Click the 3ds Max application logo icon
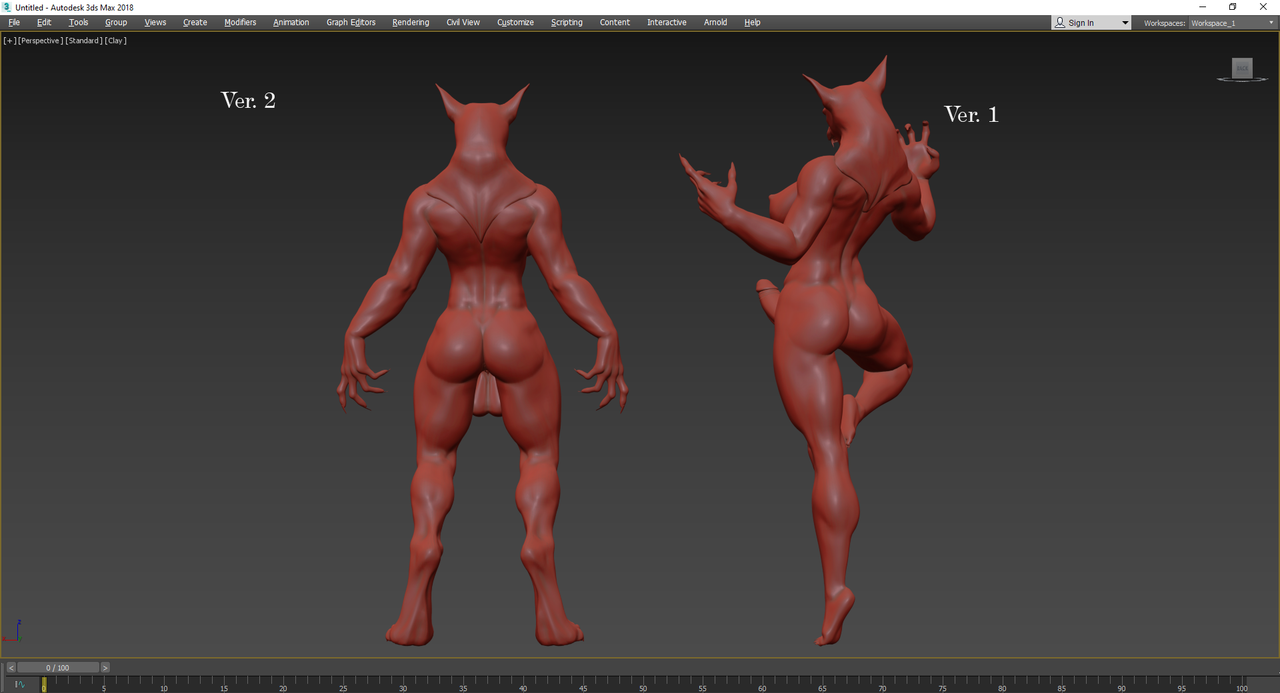 (x=7, y=7)
